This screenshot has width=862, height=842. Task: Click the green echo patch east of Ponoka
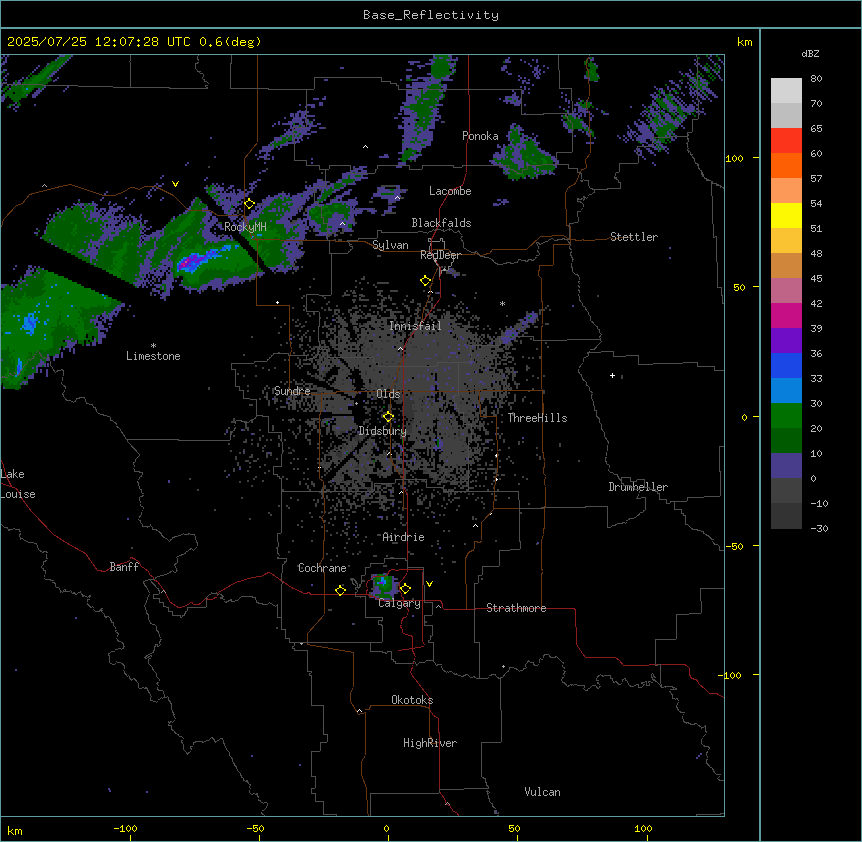click(x=524, y=154)
